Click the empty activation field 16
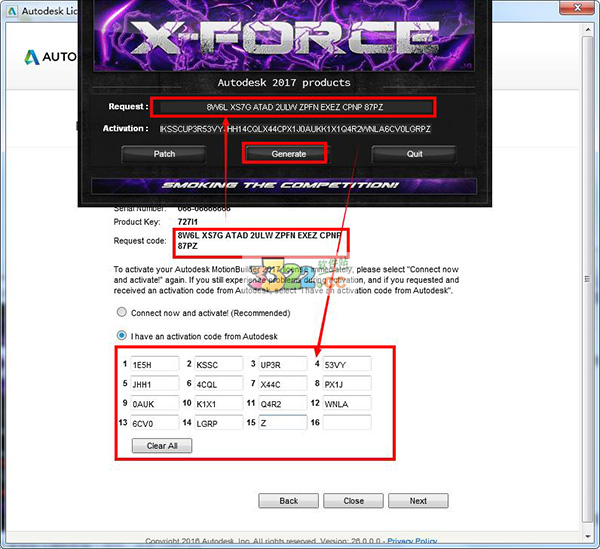This screenshot has width=600, height=549. (347, 423)
